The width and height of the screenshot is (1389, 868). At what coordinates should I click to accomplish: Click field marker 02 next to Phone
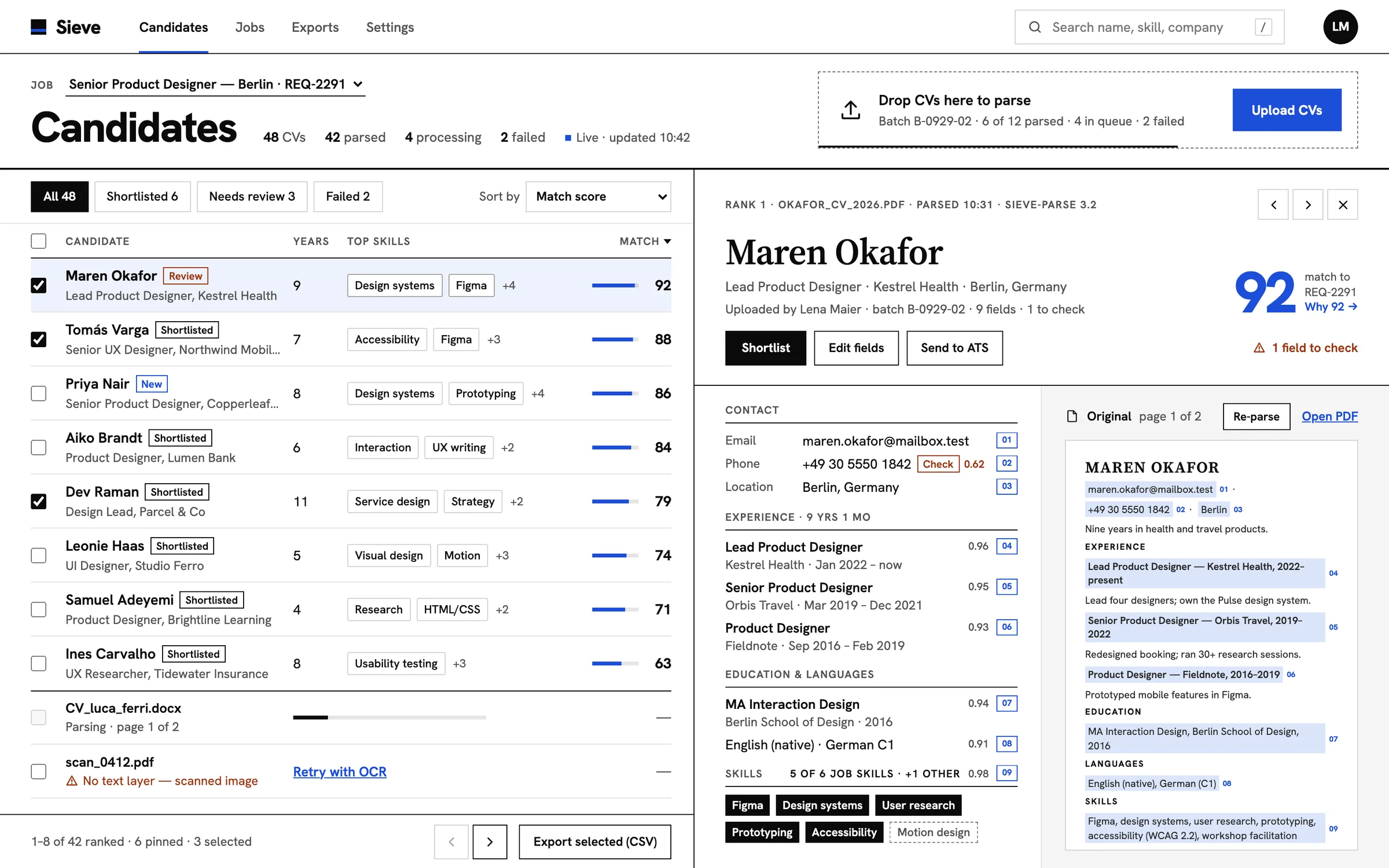pyautogui.click(x=1007, y=464)
